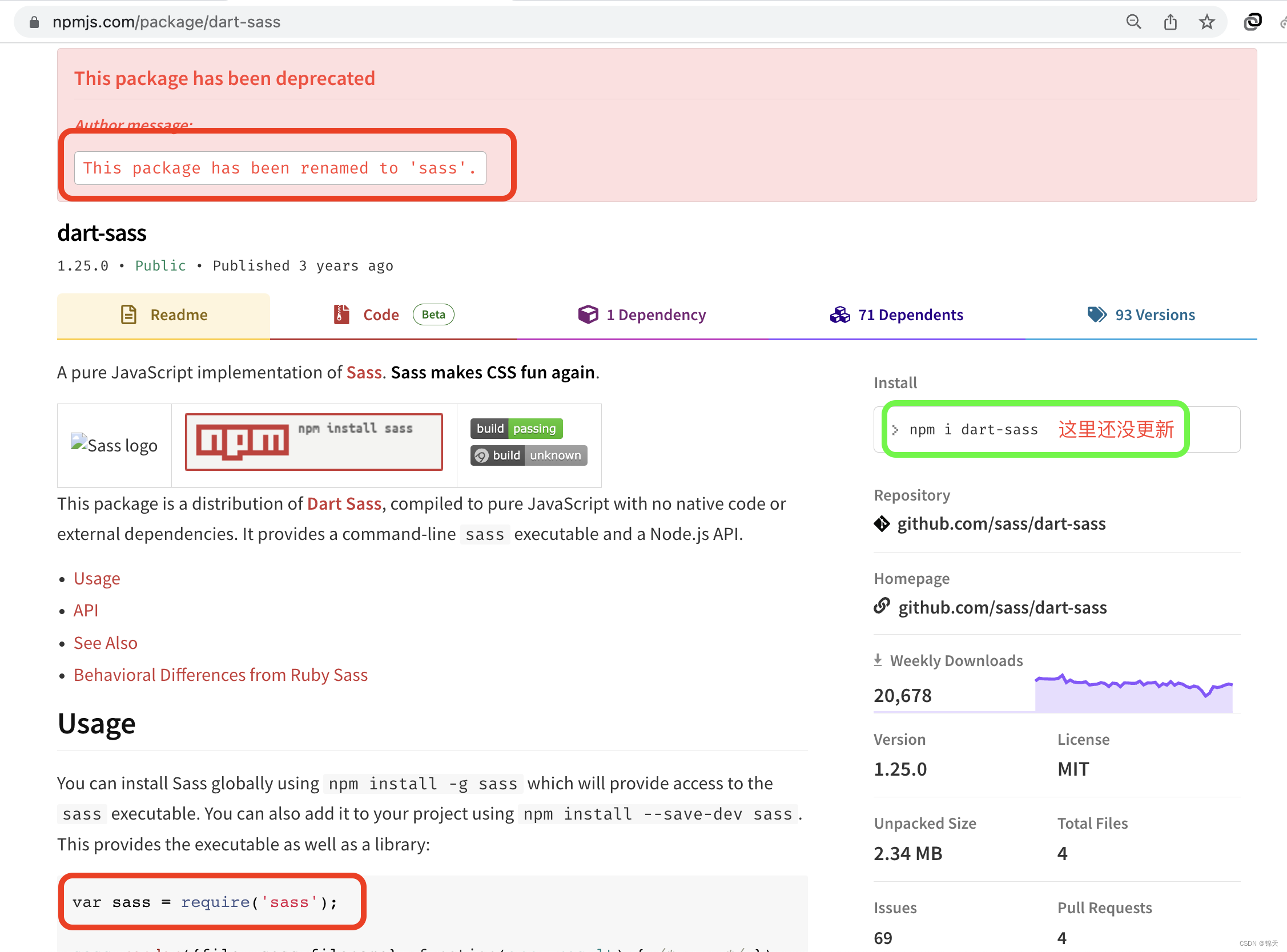This screenshot has width=1287, height=952.
Task: Click the Version value 1.25.0 in sidebar
Action: coord(900,769)
